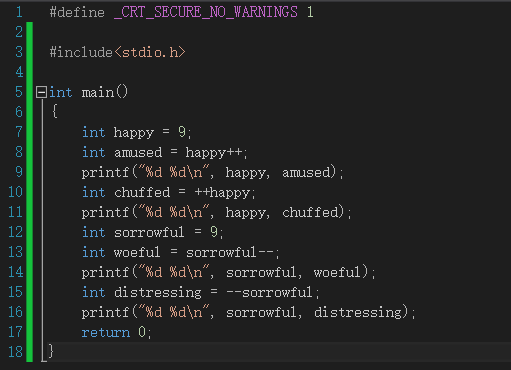Viewport: 511px width, 370px height.
Task: Click the <stdio.h> header name
Action: [150, 52]
